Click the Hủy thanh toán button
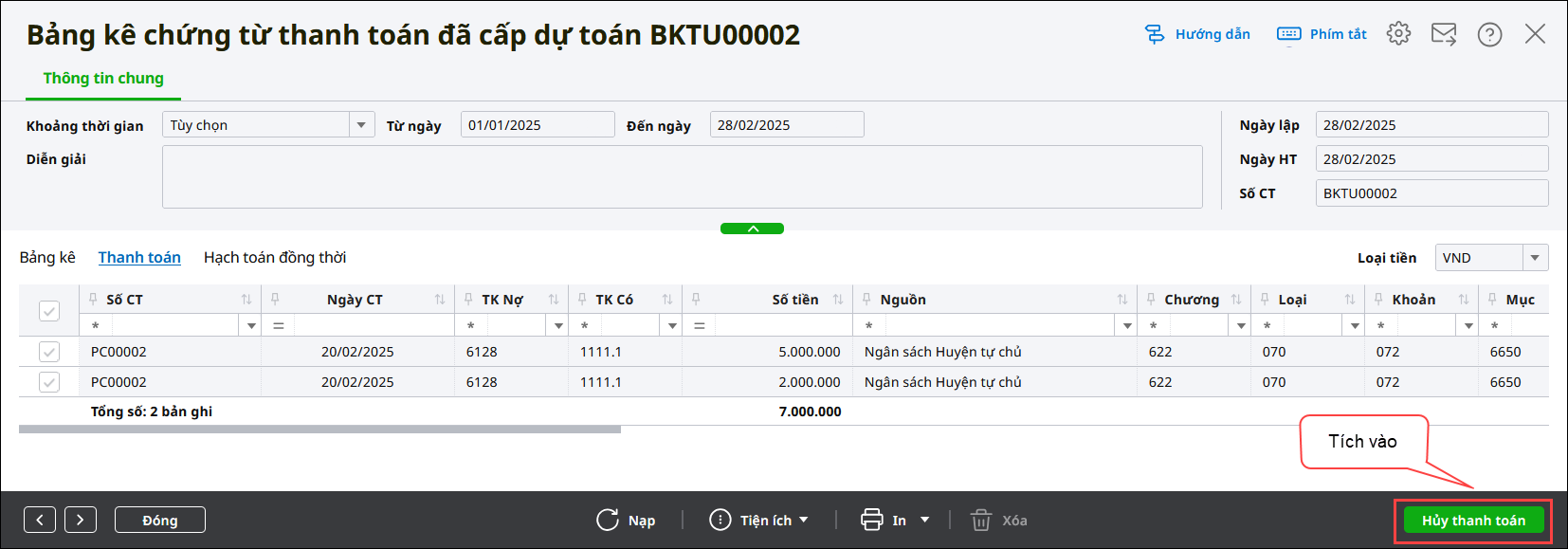Screen dimensions: 1568x549 (1473, 520)
